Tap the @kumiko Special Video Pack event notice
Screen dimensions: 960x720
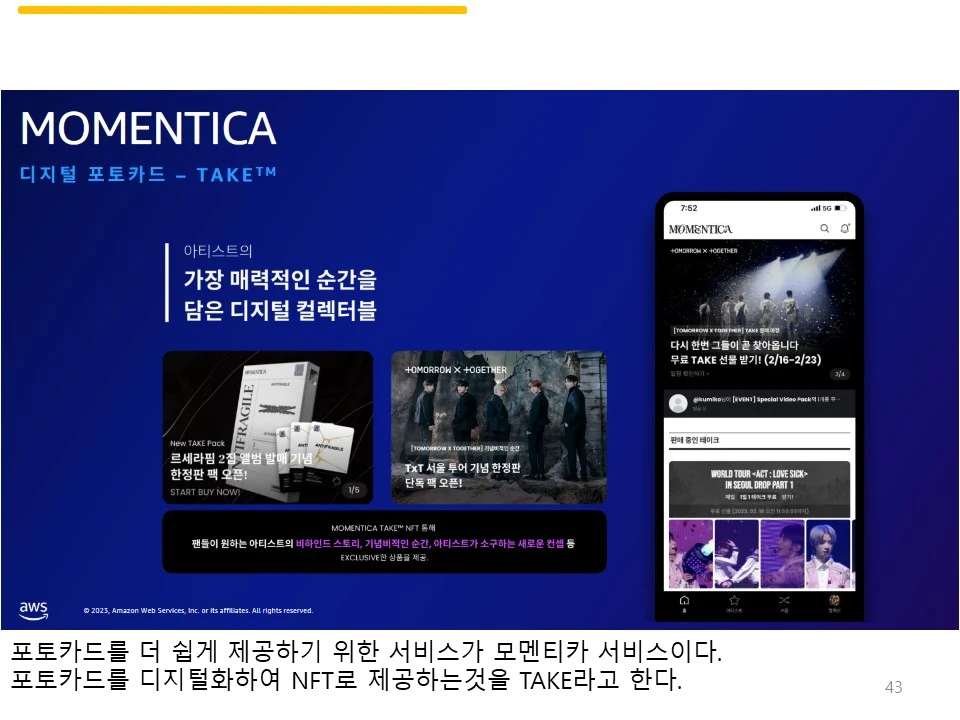click(x=759, y=403)
